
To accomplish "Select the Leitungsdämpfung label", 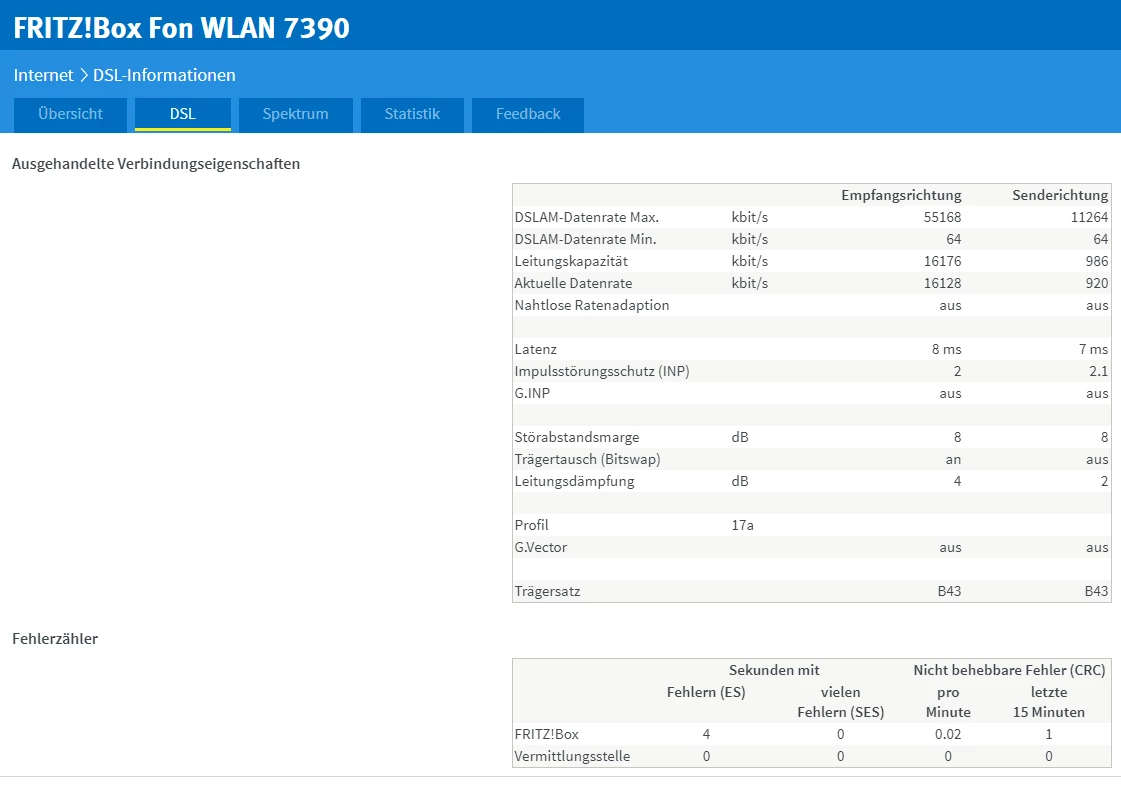I will 574,481.
